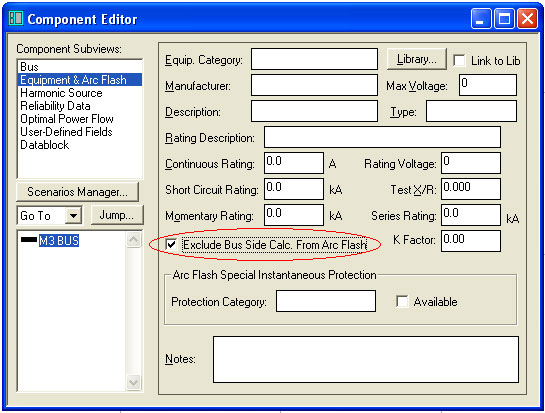Focus the Short Circuit Rating field

pyautogui.click(x=294, y=189)
